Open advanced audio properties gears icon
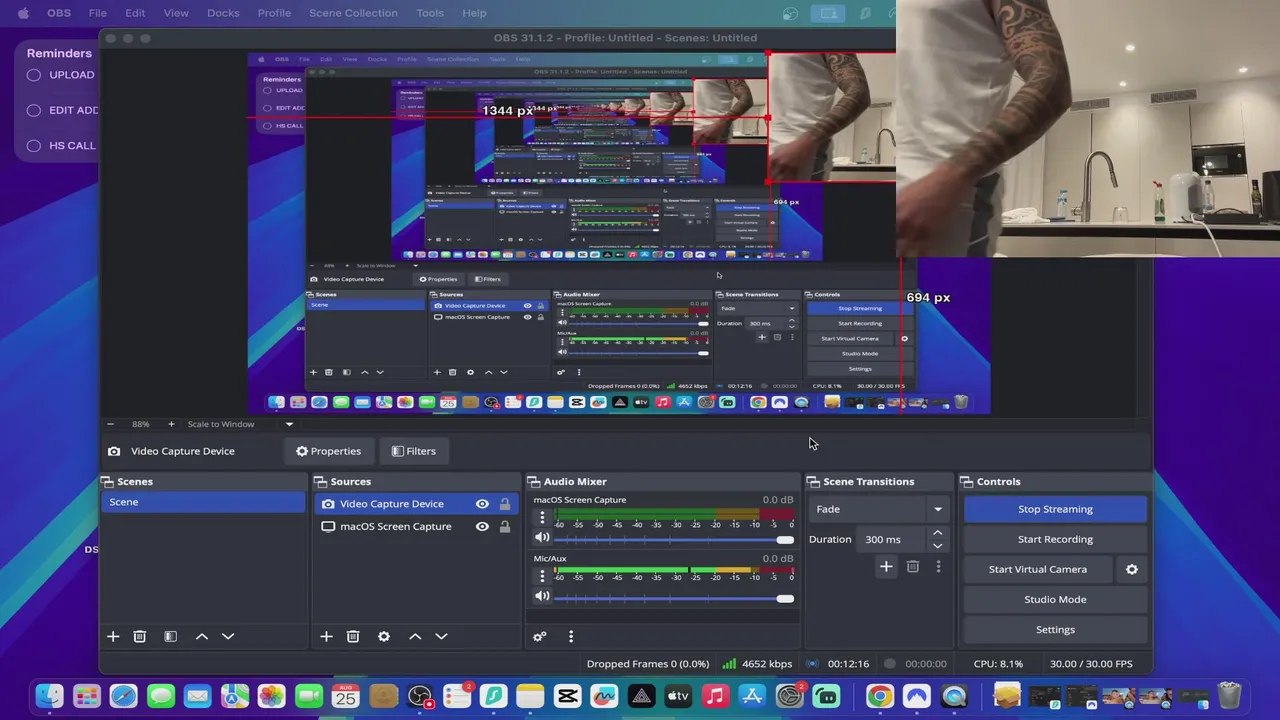Image resolution: width=1280 pixels, height=720 pixels. click(x=540, y=636)
